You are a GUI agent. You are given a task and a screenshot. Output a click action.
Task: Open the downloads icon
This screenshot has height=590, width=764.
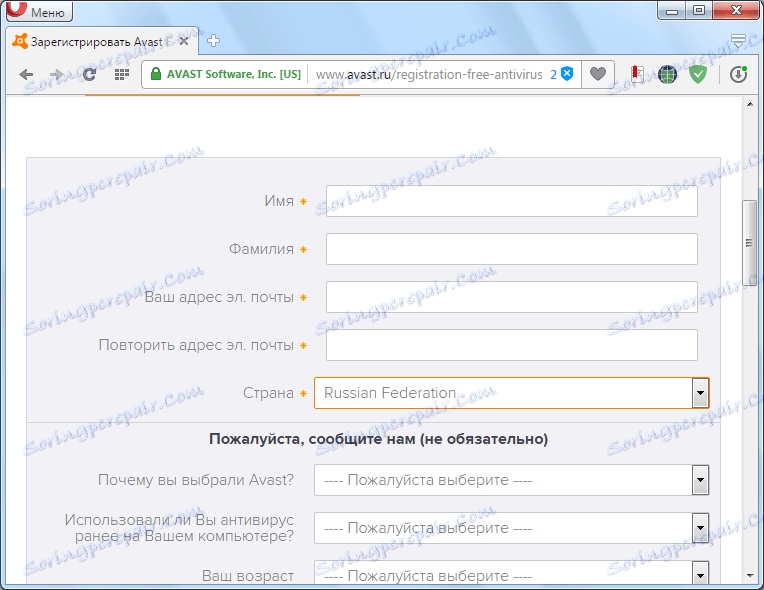[x=738, y=75]
